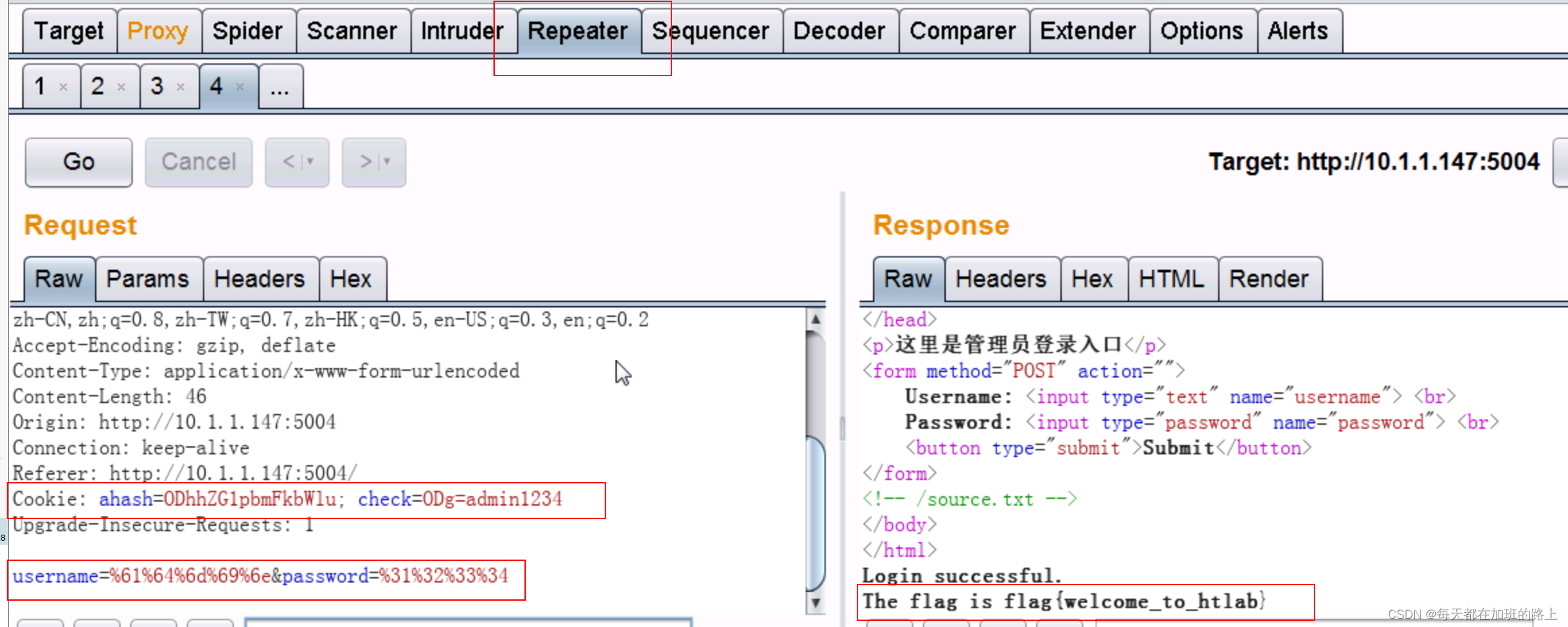The width and height of the screenshot is (1568, 627).
Task: Click the Cancel button
Action: pos(198,162)
